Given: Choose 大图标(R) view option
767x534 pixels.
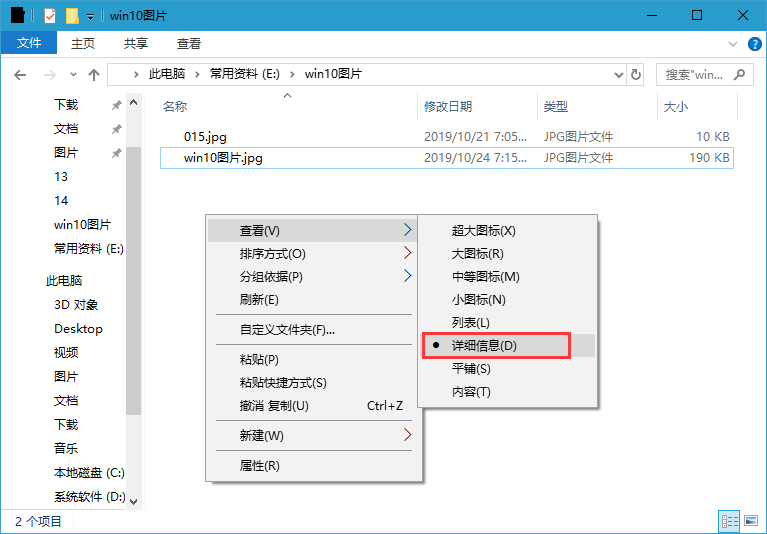Looking at the screenshot, I should coord(477,254).
